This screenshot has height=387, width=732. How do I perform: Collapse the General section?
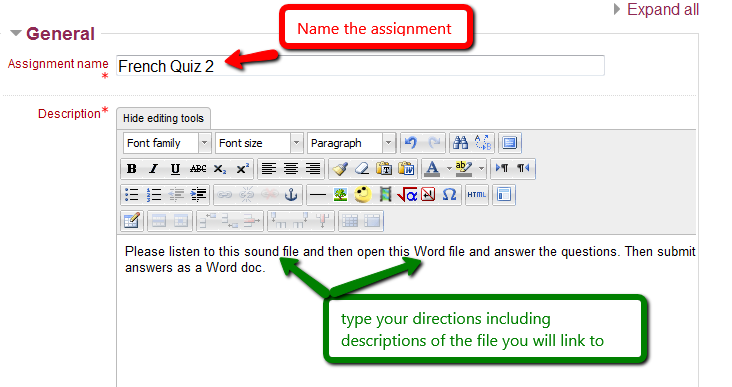[x=53, y=34]
